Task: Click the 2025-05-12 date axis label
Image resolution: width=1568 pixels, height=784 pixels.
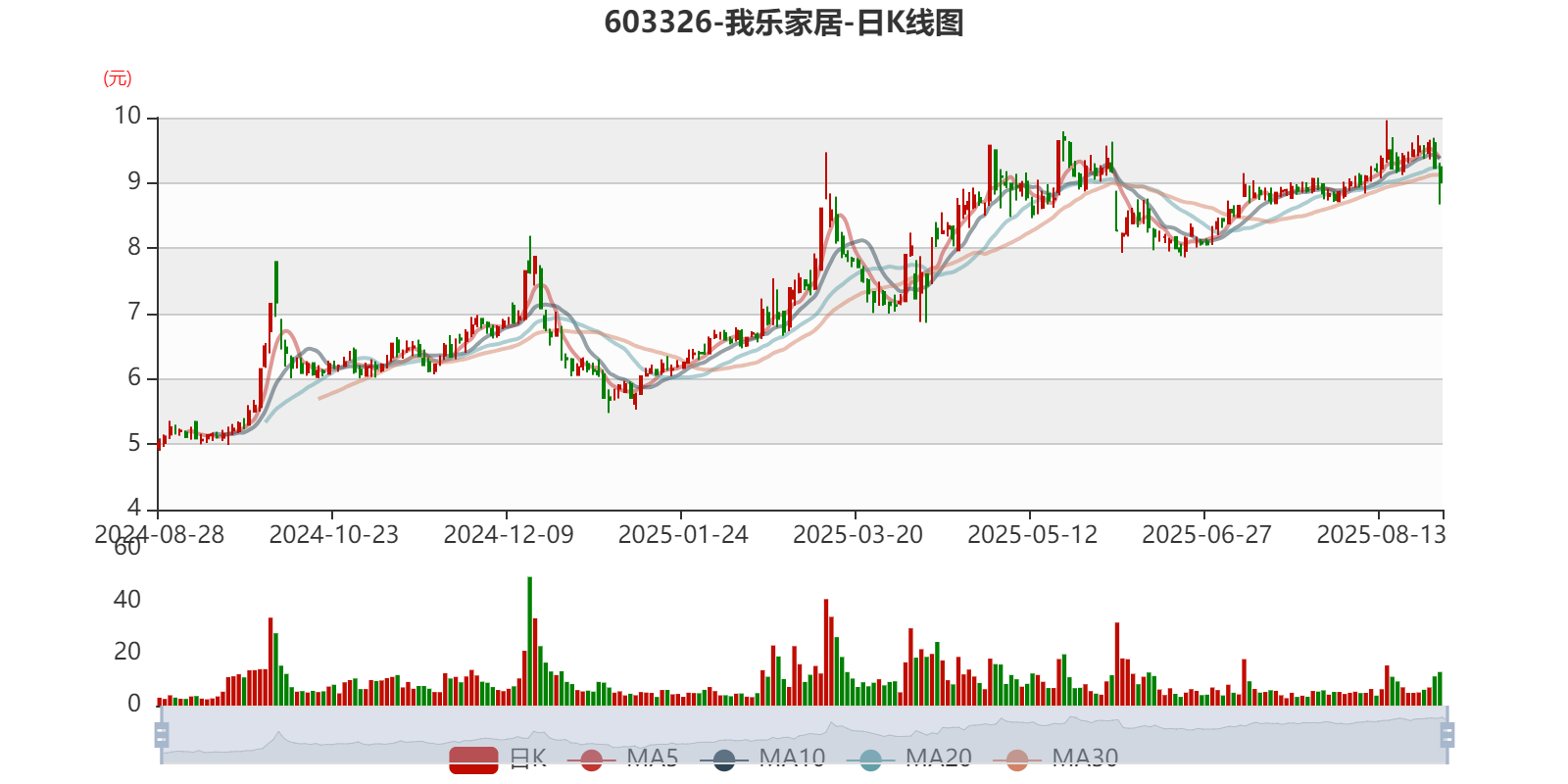Action: 1032,535
